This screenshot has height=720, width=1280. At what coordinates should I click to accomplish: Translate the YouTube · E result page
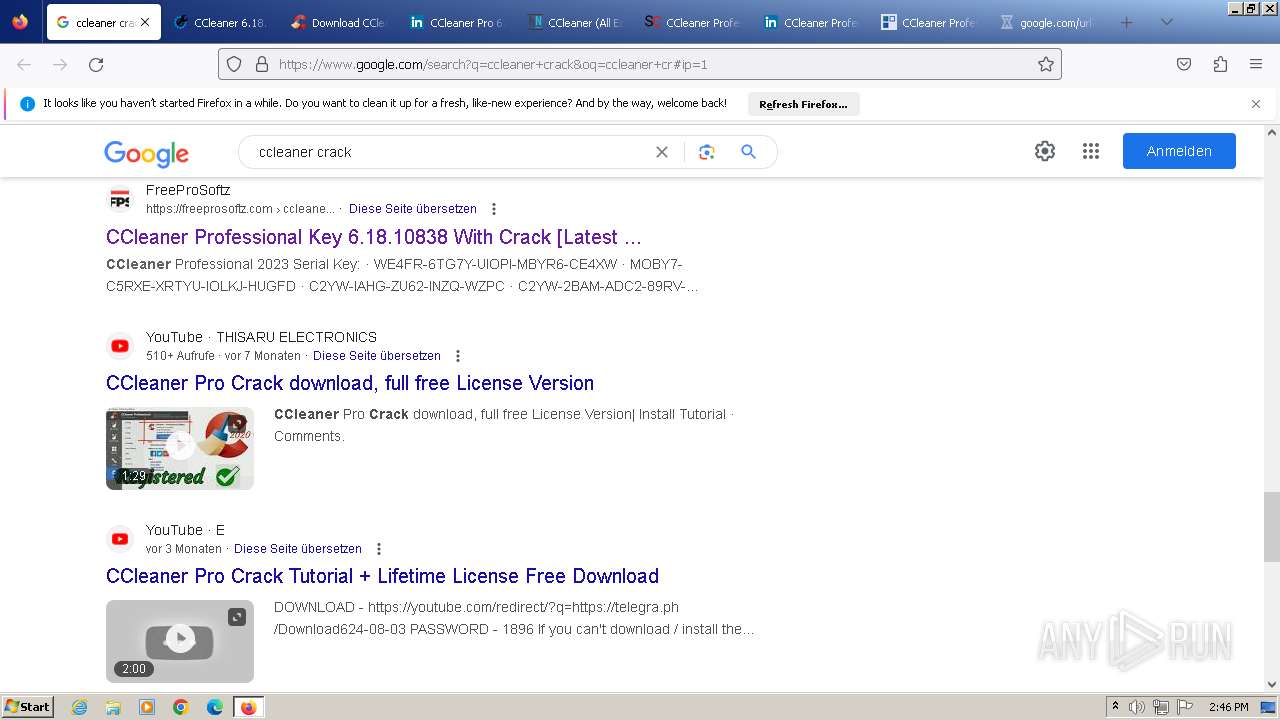coord(298,549)
